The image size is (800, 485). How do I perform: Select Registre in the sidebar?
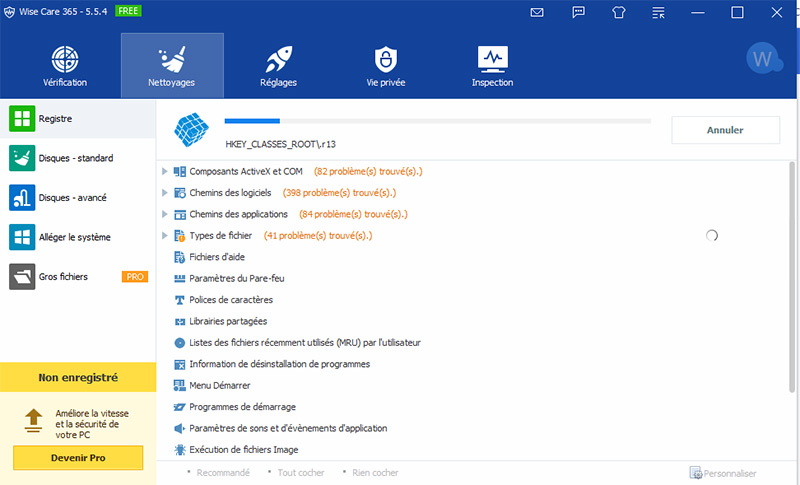[x=78, y=118]
